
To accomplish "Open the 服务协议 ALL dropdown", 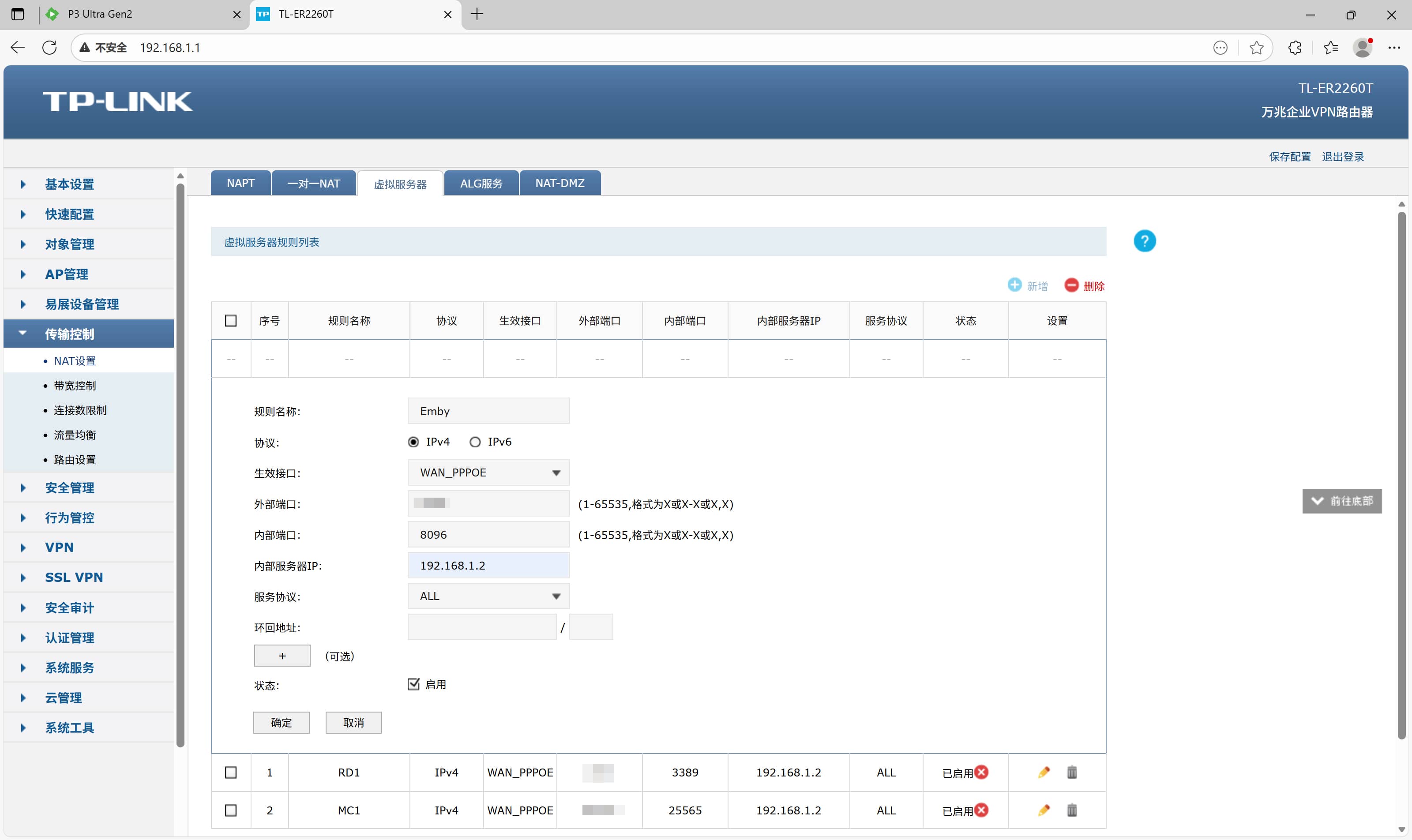I will [488, 596].
